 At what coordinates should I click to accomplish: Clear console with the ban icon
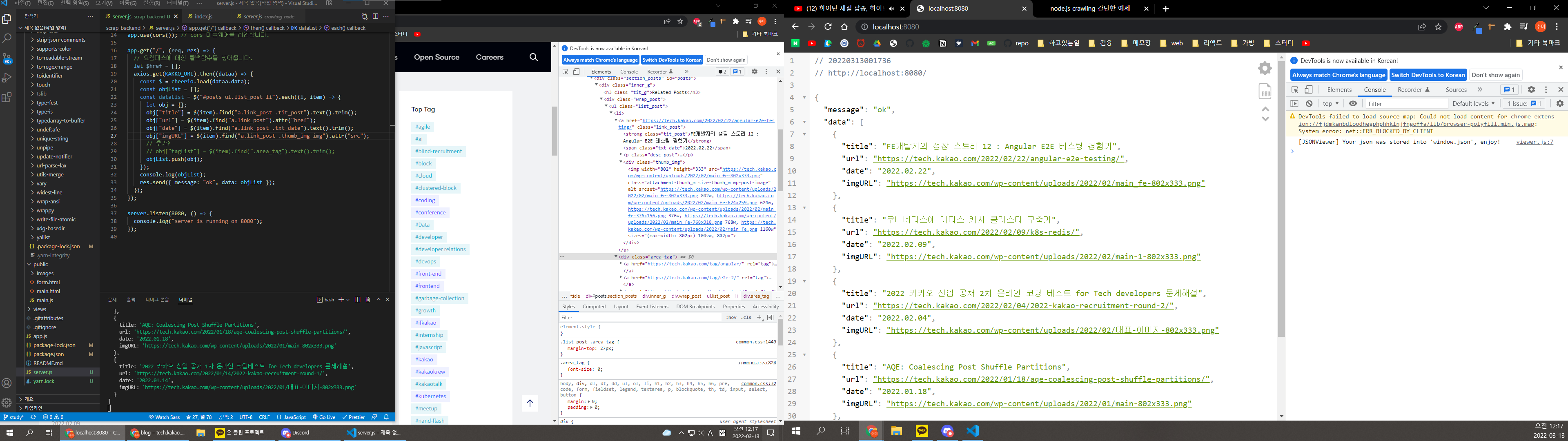click(x=1309, y=104)
